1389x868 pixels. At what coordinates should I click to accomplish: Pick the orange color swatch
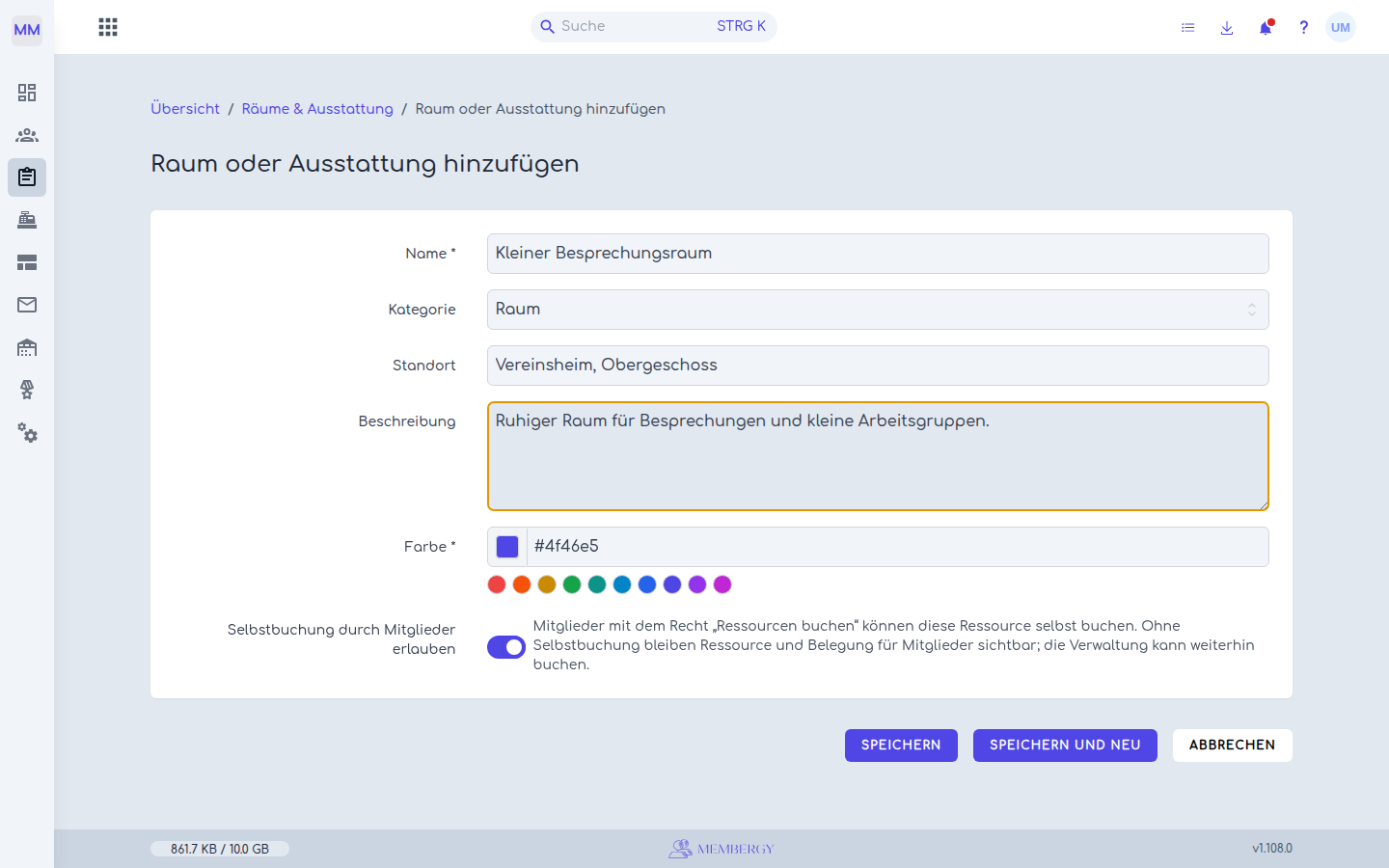(x=522, y=584)
